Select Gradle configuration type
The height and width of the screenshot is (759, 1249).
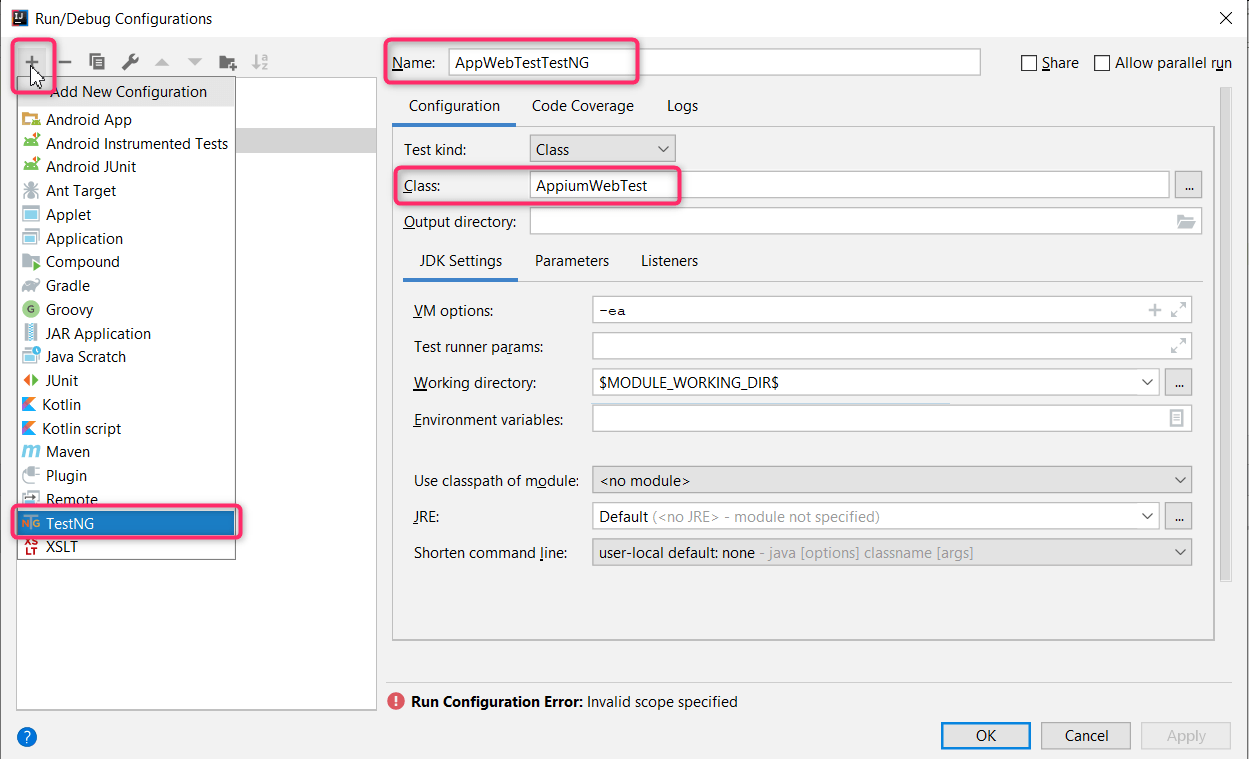click(x=126, y=285)
